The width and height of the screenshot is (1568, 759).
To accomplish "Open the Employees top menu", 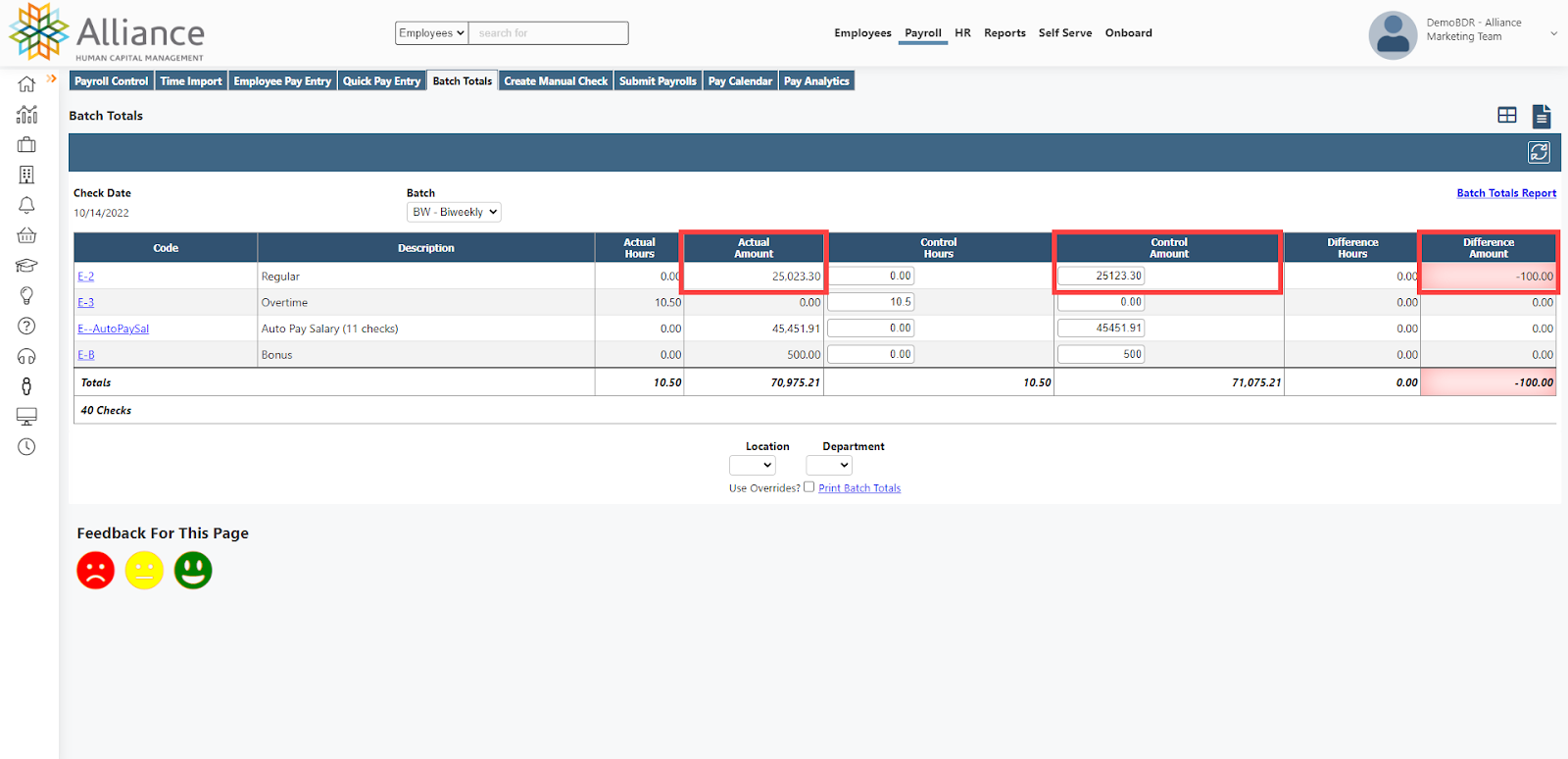I will [862, 33].
